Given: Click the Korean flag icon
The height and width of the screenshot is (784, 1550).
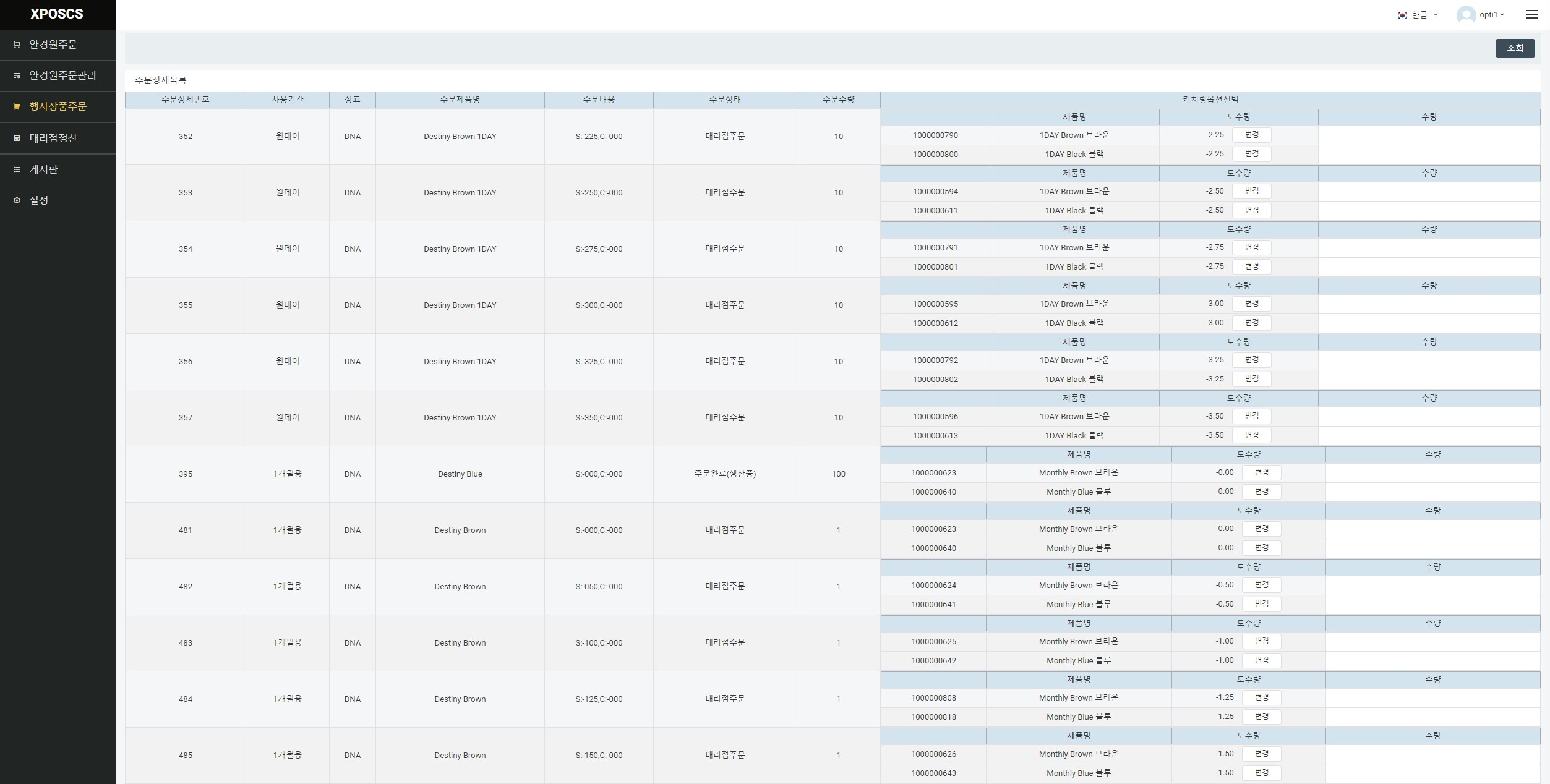Looking at the screenshot, I should tap(1402, 15).
